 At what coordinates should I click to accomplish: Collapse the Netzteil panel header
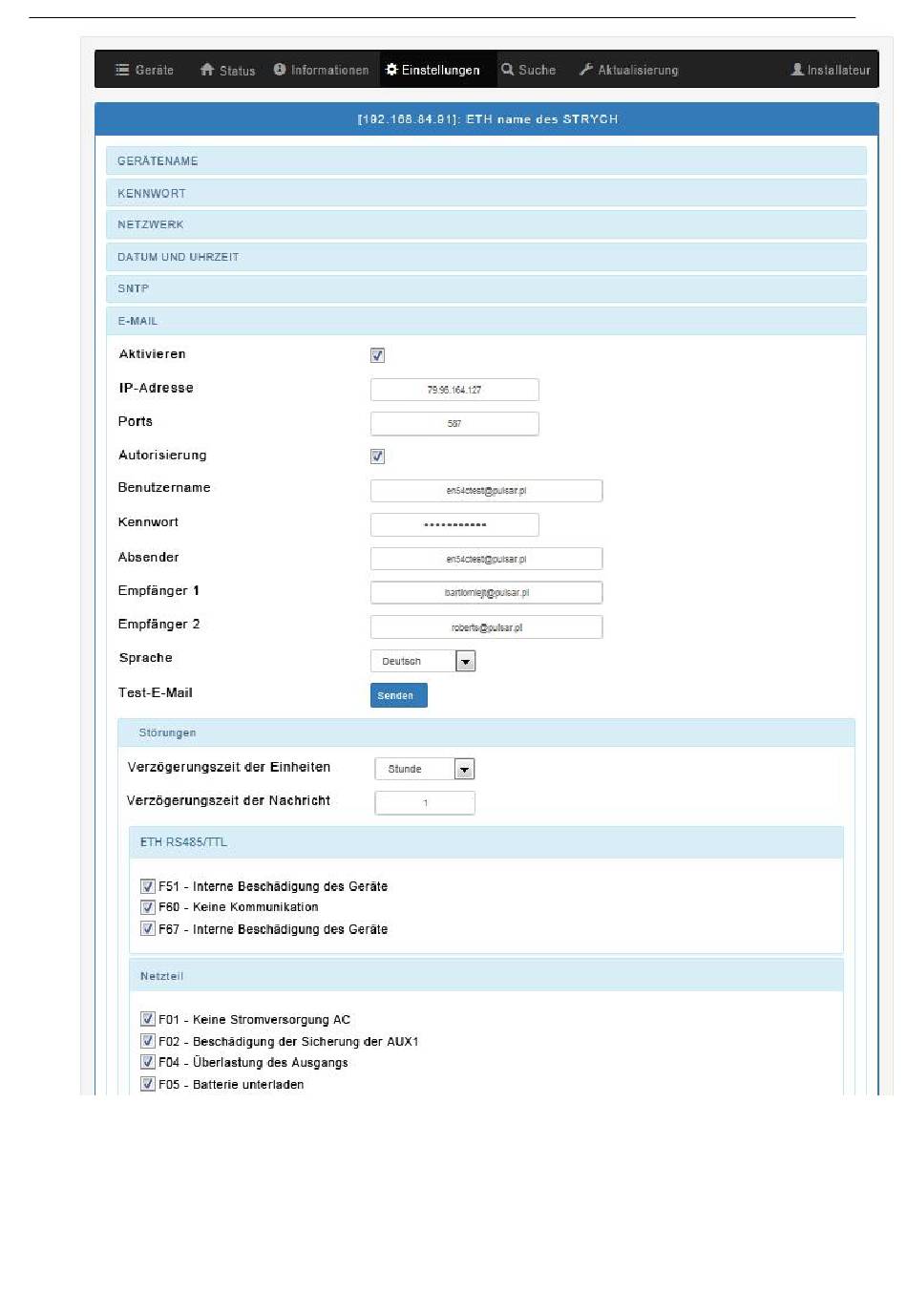coord(486,976)
